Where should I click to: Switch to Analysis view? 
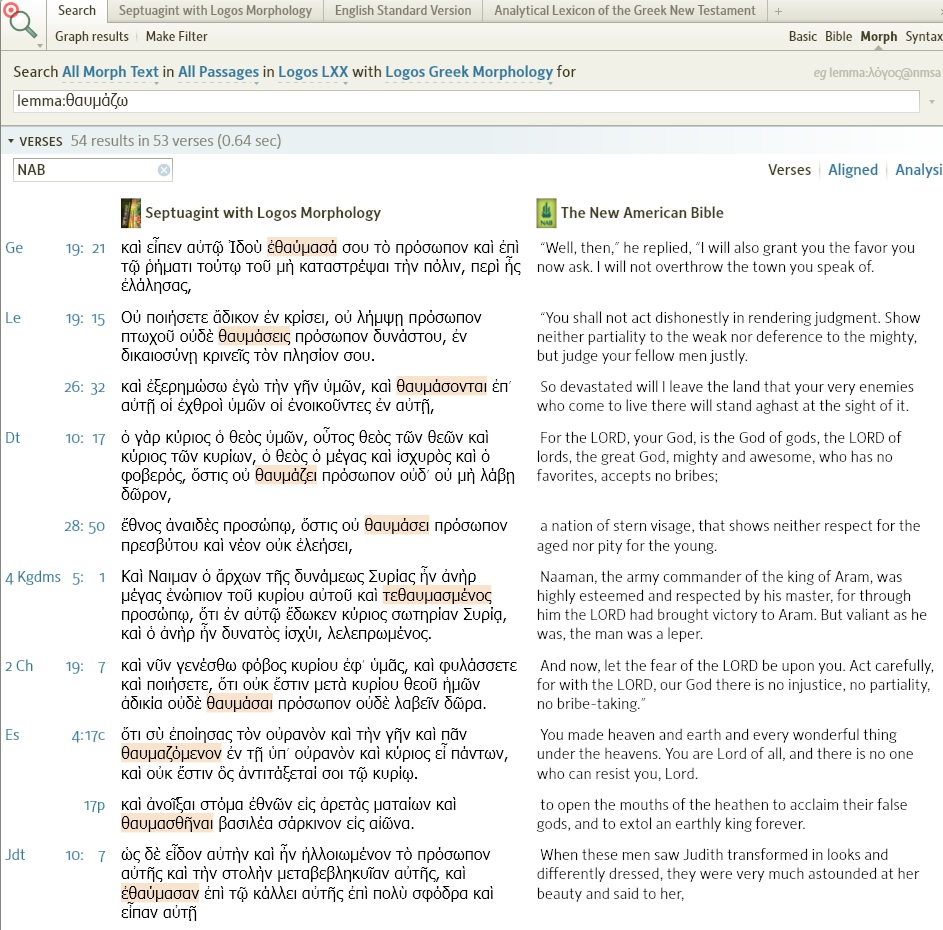[x=918, y=170]
